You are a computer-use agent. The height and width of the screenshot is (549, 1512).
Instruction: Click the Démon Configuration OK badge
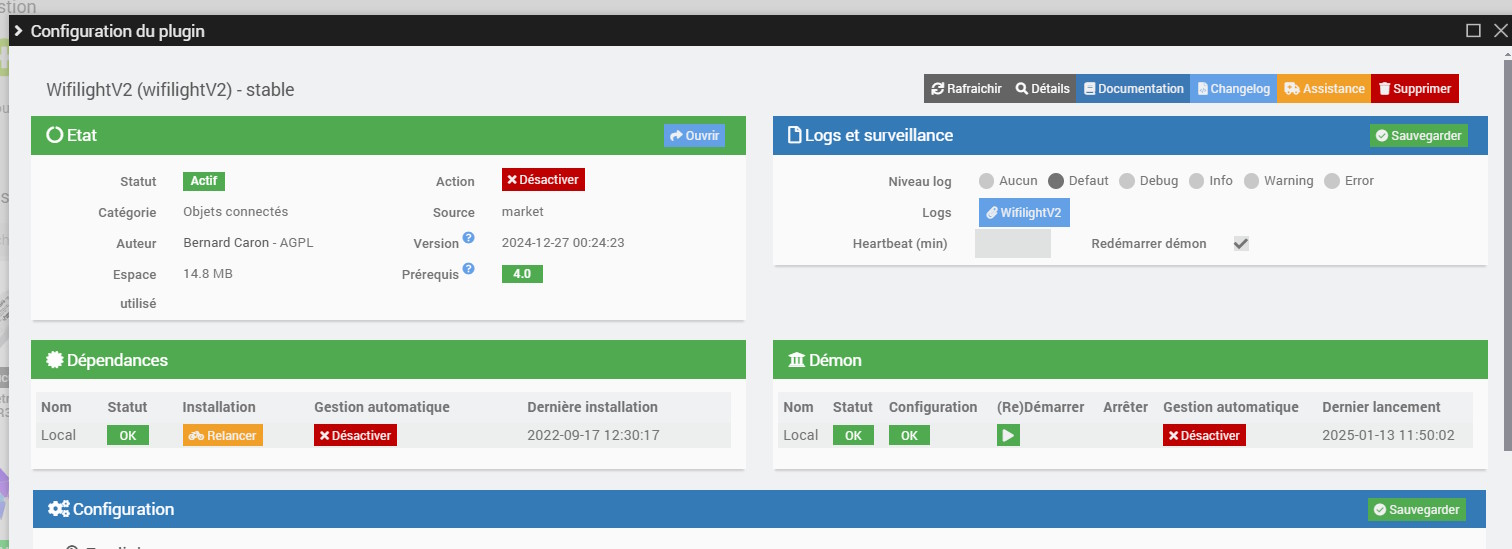coord(909,435)
